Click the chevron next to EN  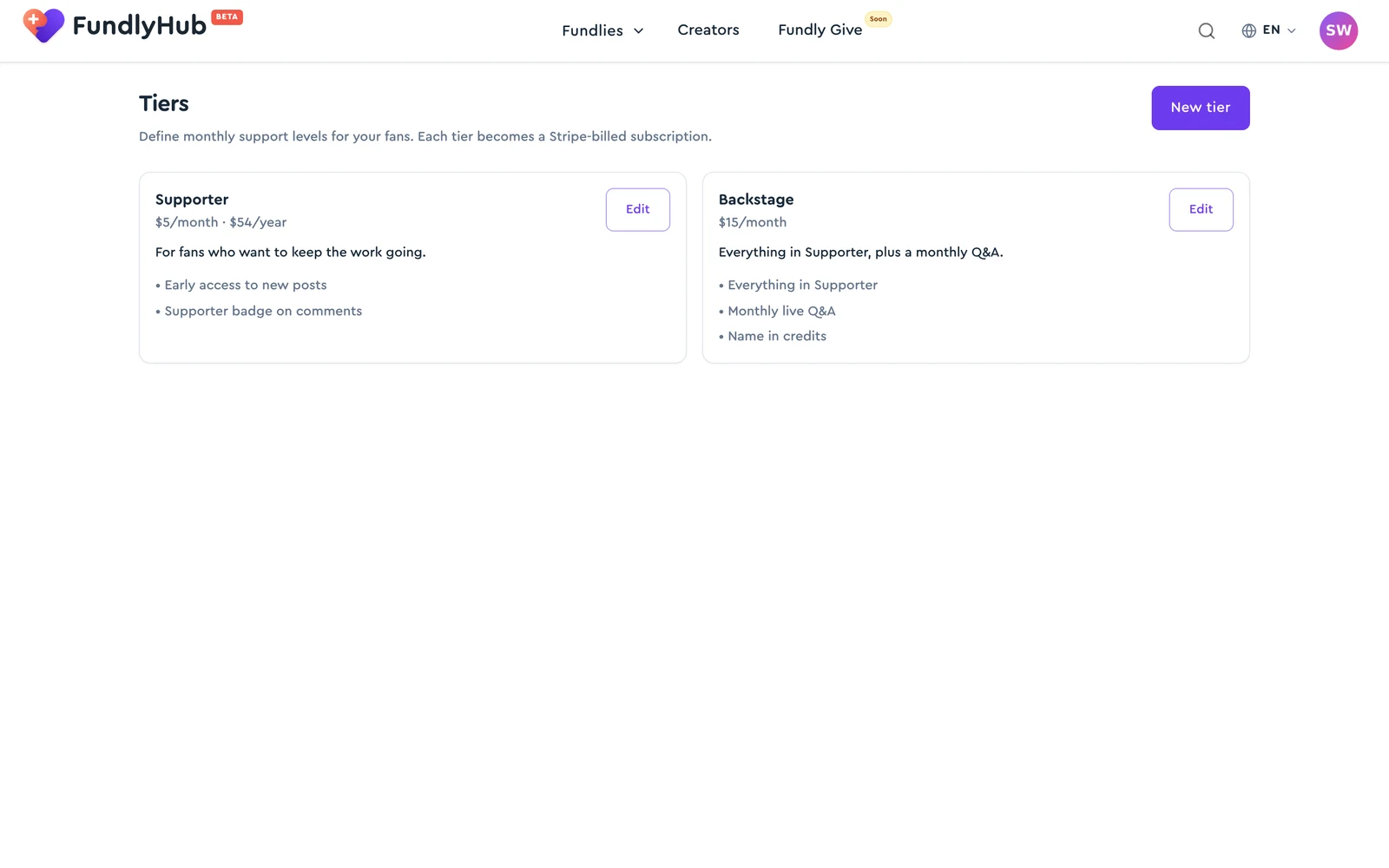pos(1291,31)
